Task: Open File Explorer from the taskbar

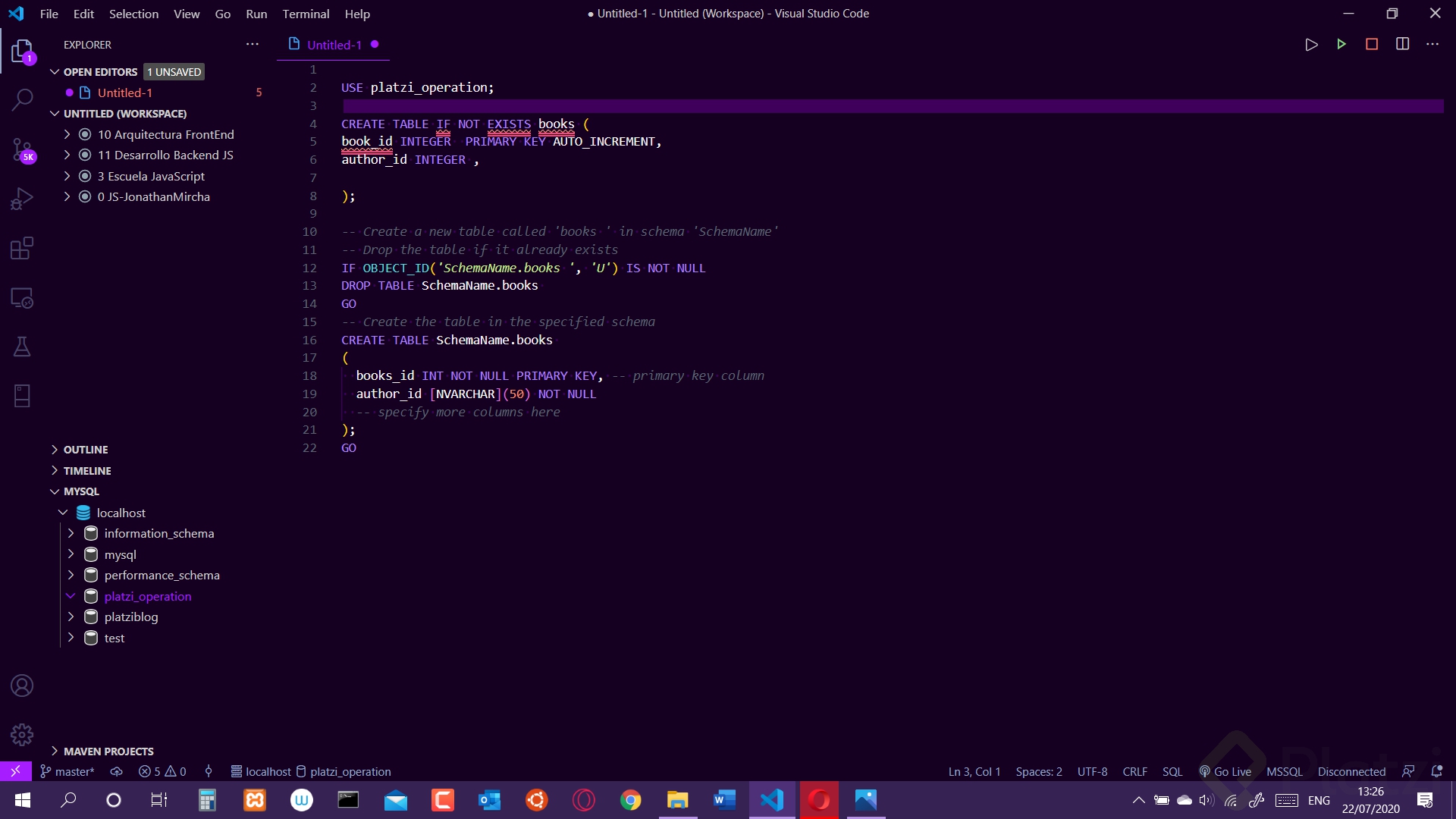Action: [x=678, y=800]
